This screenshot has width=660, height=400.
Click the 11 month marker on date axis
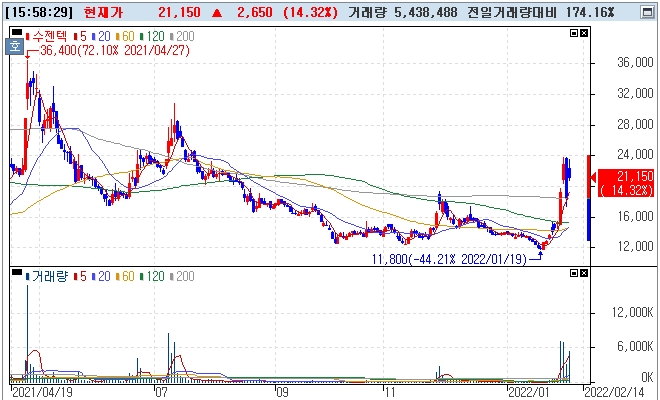click(x=390, y=393)
